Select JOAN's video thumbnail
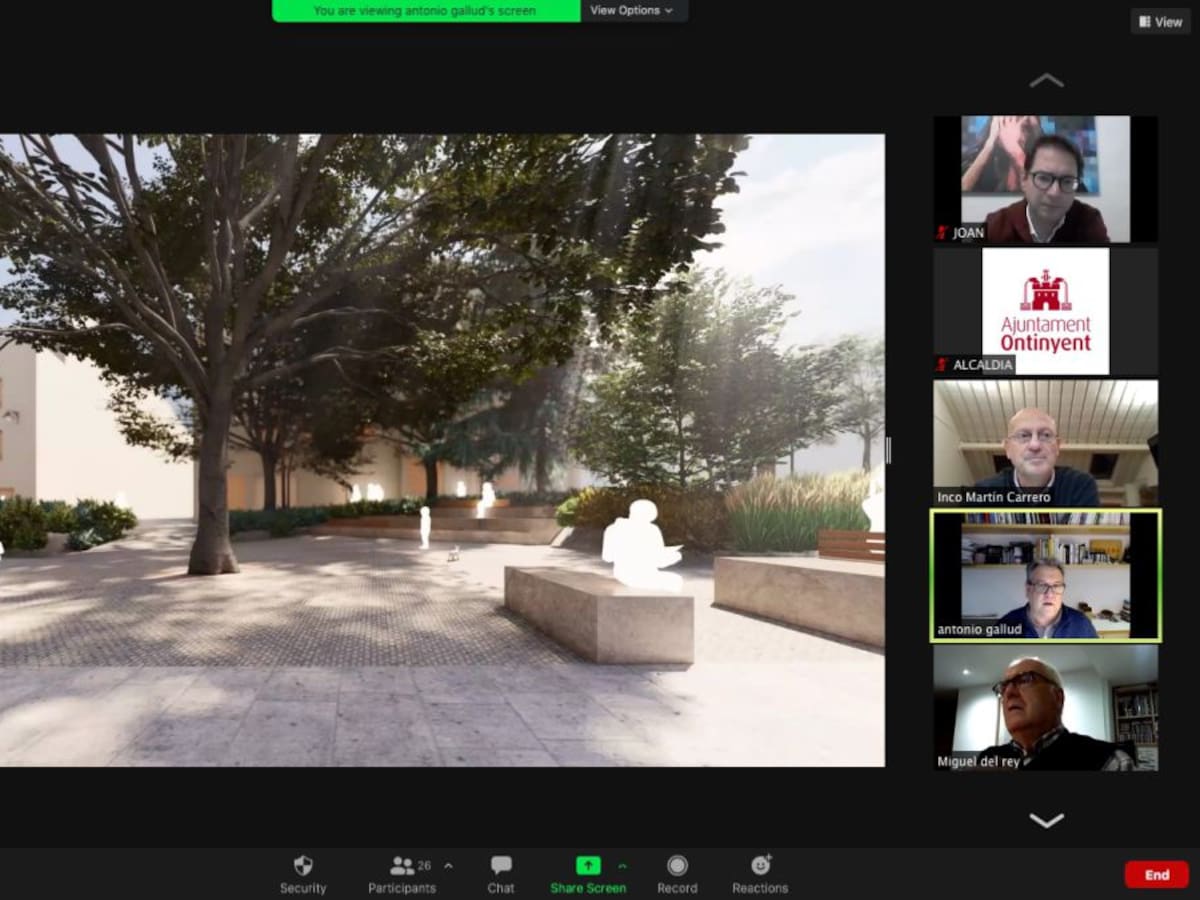The width and height of the screenshot is (1200, 900). click(x=1045, y=178)
